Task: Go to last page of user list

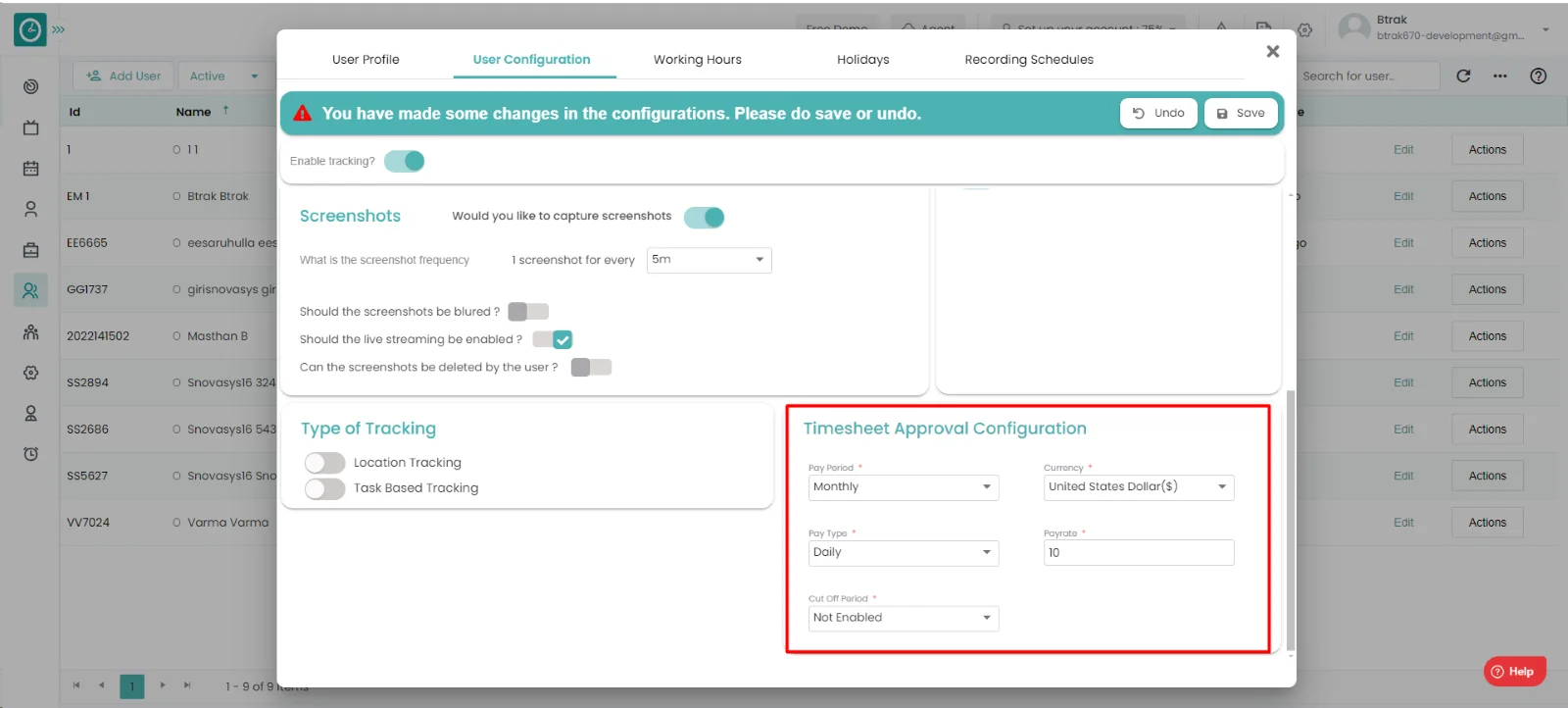Action: (187, 685)
